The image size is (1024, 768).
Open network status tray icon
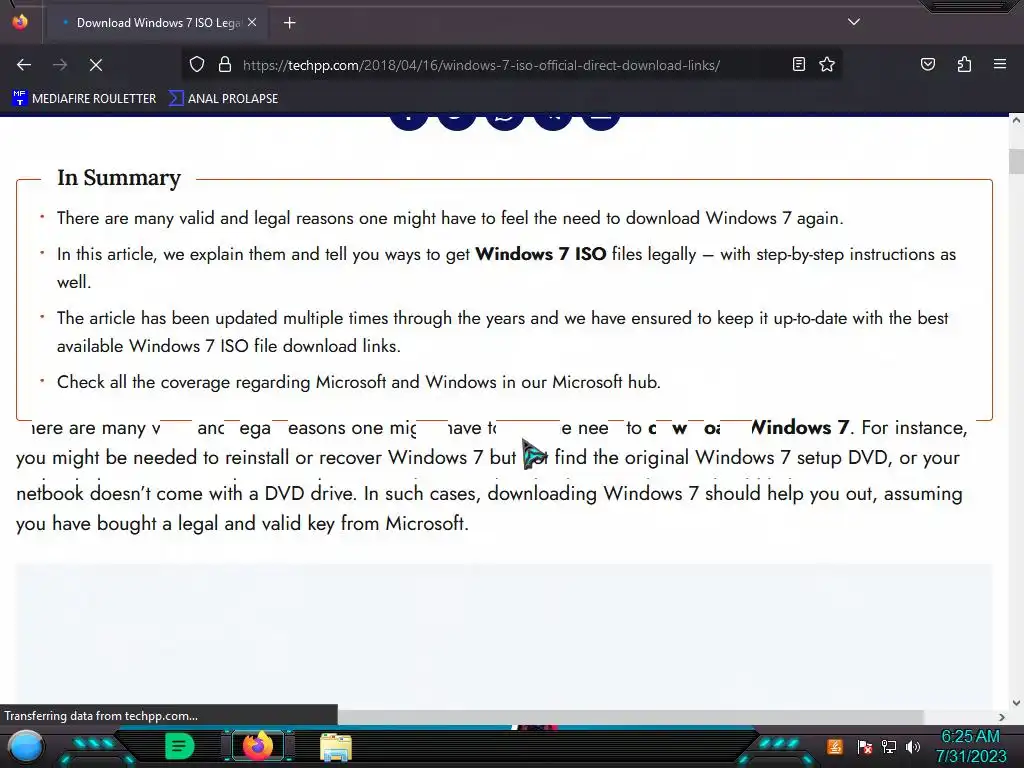tap(889, 746)
